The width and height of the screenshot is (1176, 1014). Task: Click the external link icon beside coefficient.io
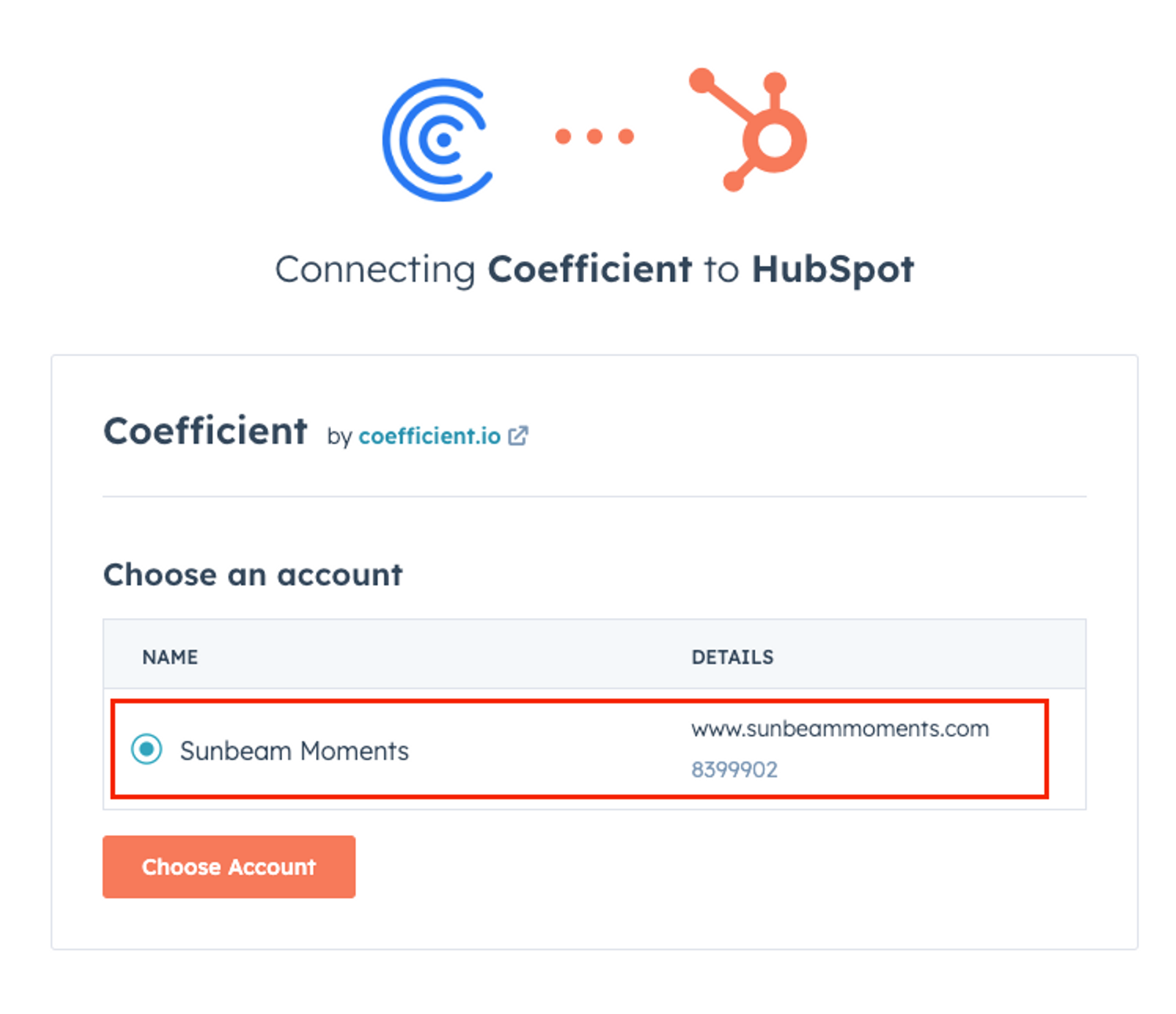point(518,436)
